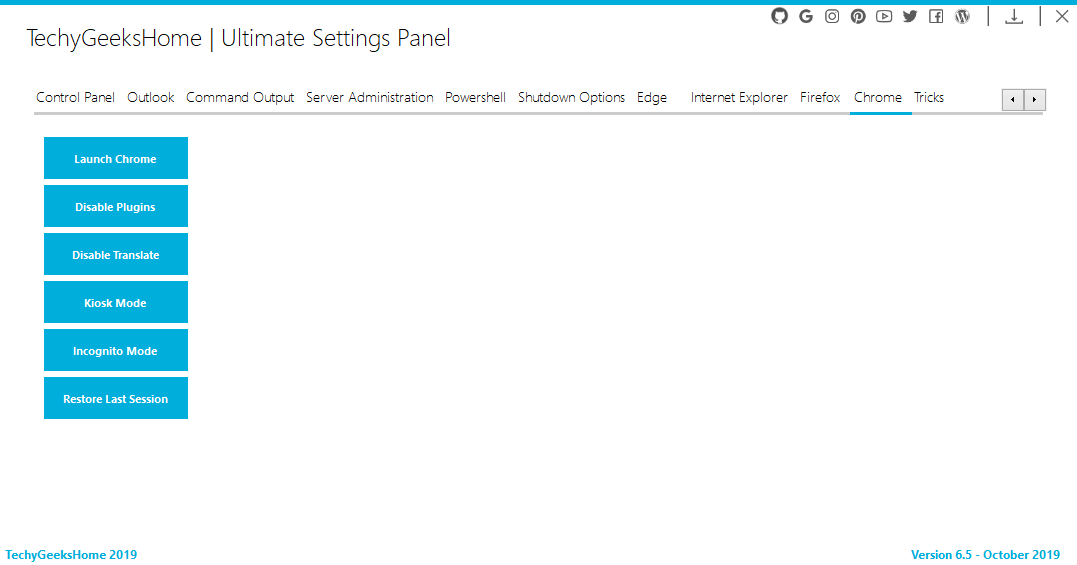Open the Firefox tab
The image size is (1077, 565).
click(x=820, y=97)
